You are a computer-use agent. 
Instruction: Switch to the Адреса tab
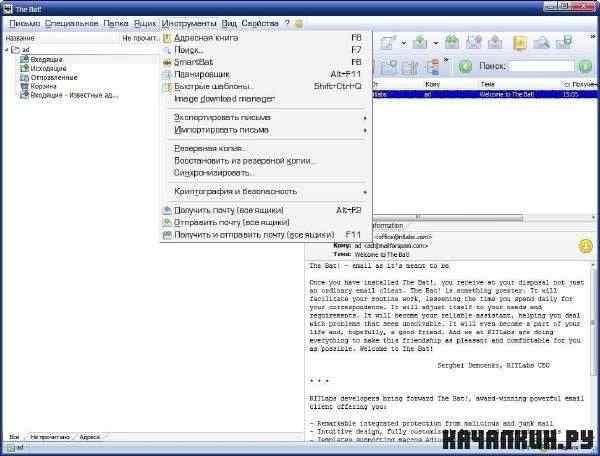click(x=90, y=437)
